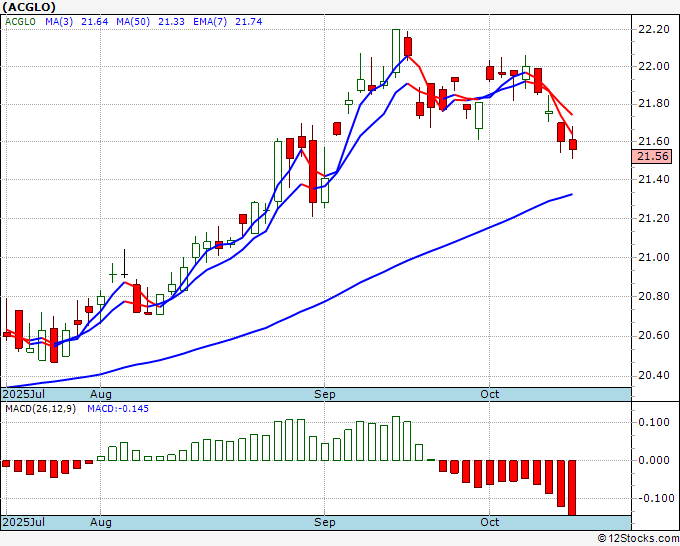Click the MACD(26,12,9) indicator label
This screenshot has width=680, height=546.
pyautogui.click(x=40, y=409)
